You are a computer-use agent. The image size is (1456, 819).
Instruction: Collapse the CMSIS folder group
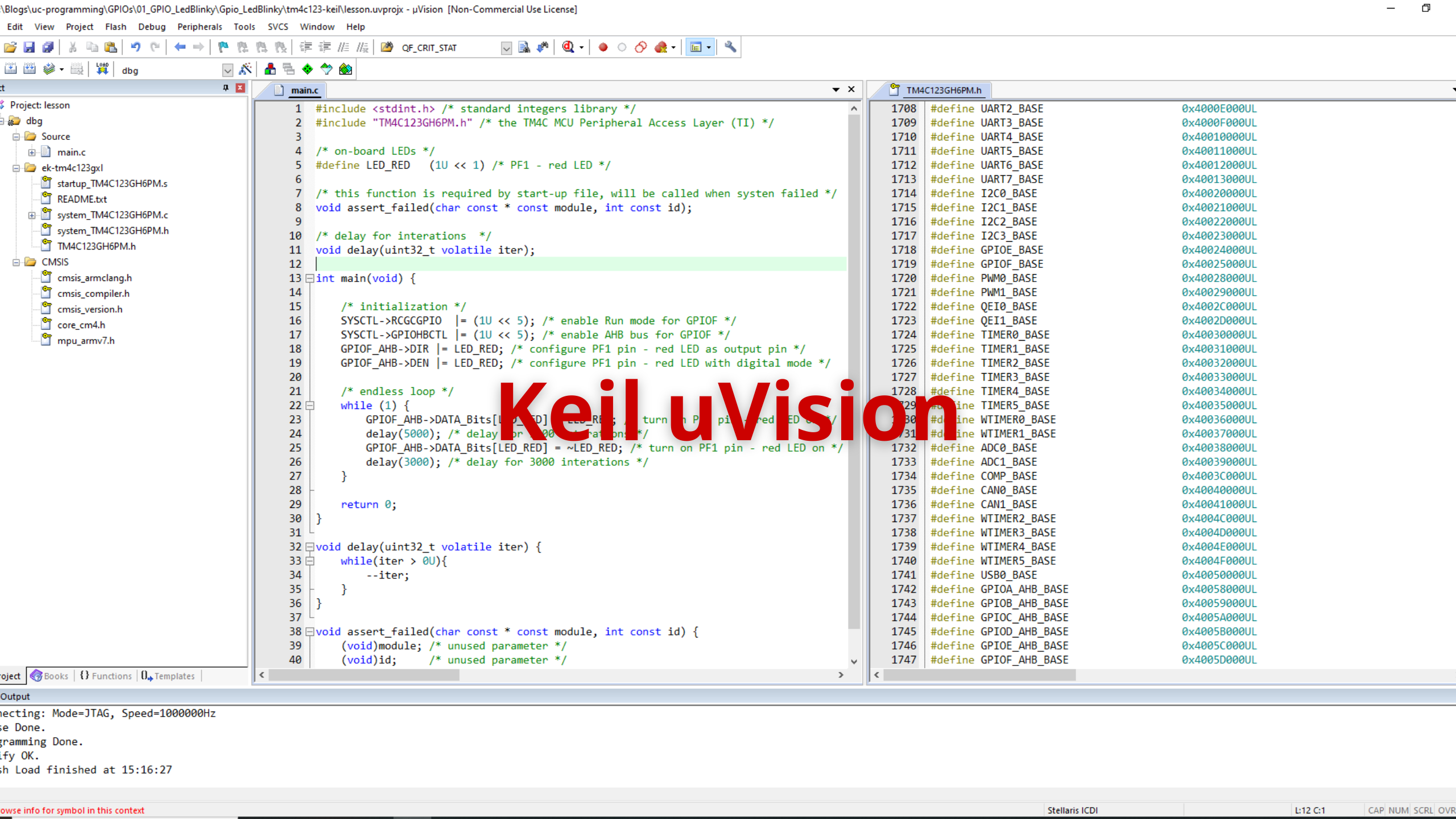[x=16, y=262]
